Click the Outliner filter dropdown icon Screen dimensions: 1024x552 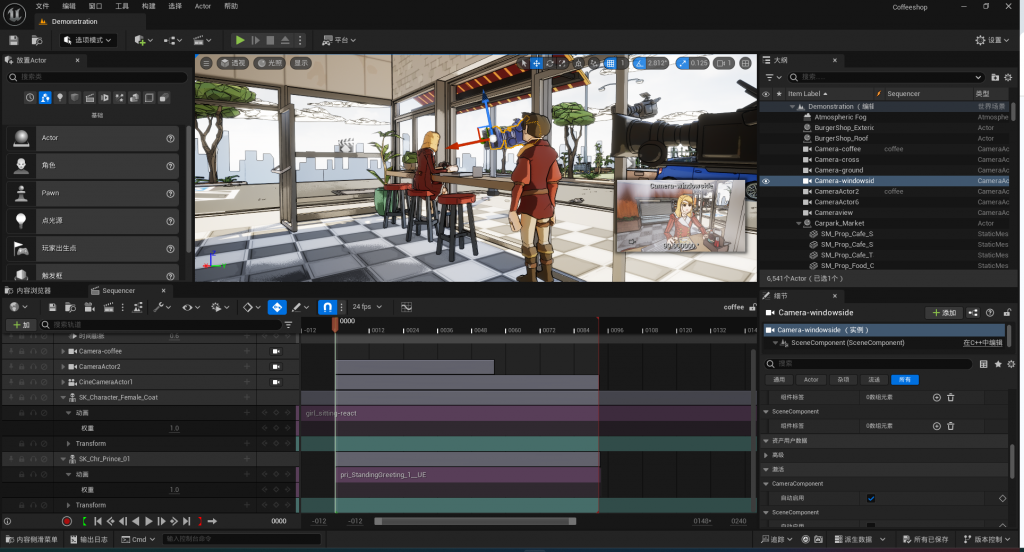pyautogui.click(x=772, y=77)
